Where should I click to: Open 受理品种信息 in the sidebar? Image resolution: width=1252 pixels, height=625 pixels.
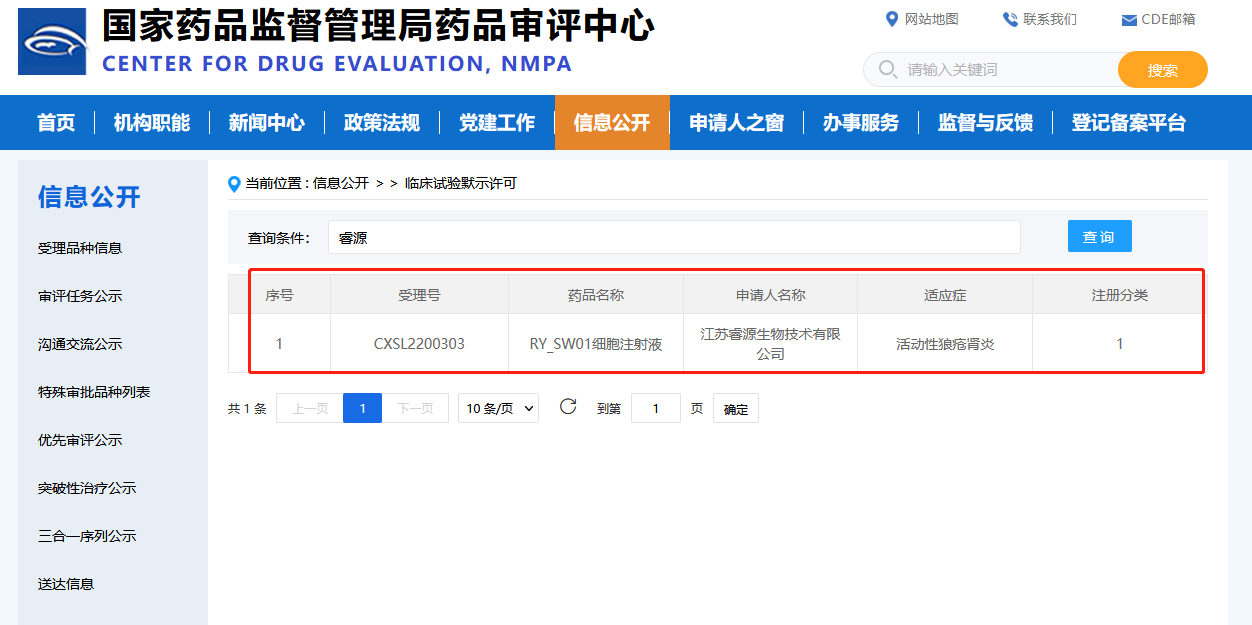(x=80, y=248)
